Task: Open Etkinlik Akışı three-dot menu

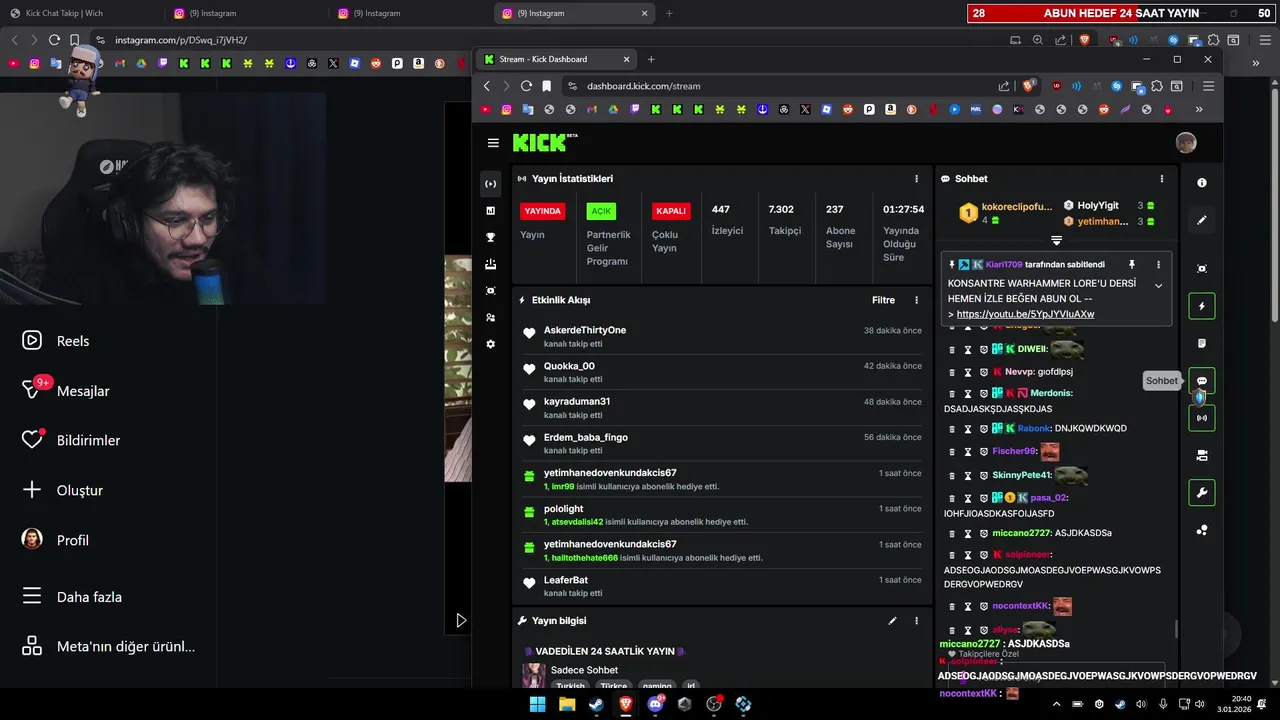Action: tap(916, 300)
